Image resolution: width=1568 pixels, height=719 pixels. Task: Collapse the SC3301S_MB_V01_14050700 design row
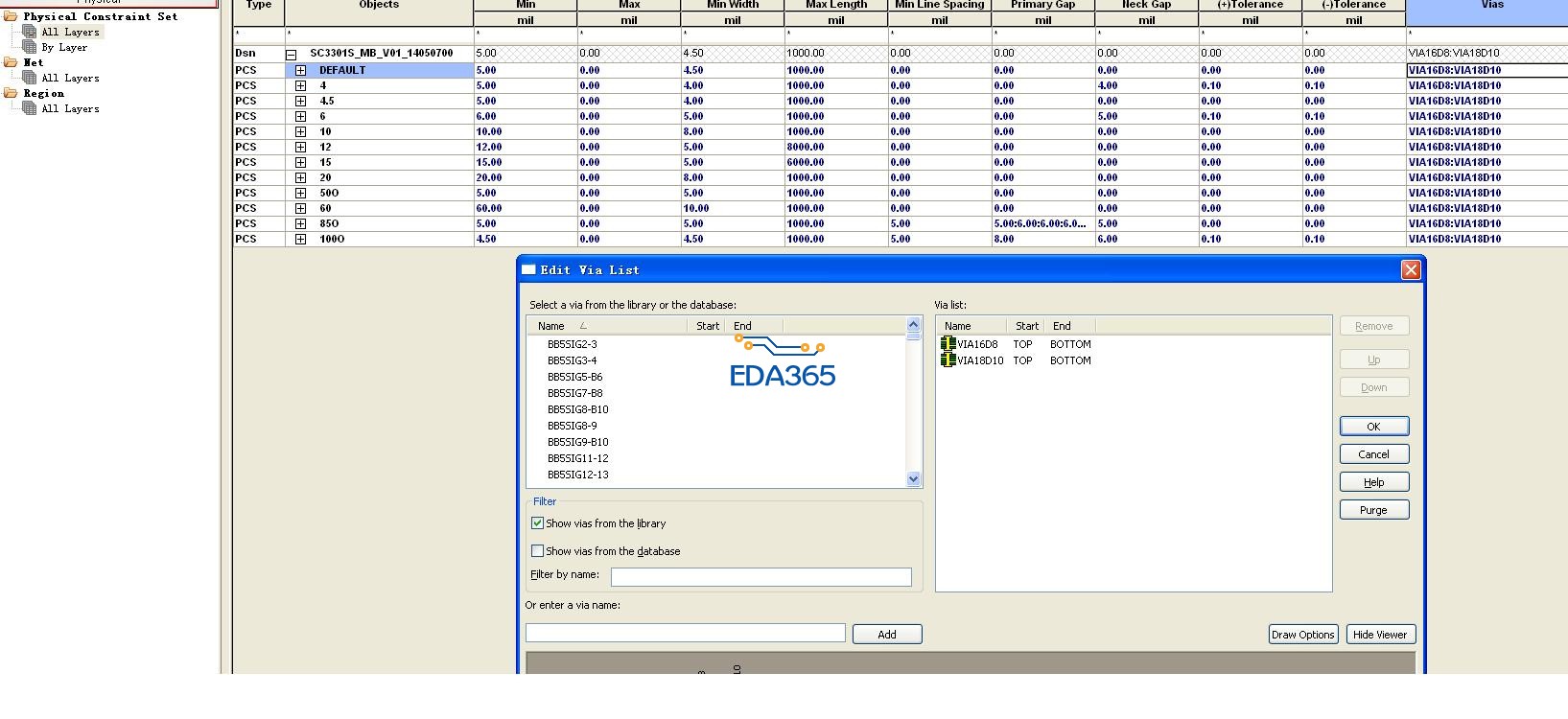point(292,54)
